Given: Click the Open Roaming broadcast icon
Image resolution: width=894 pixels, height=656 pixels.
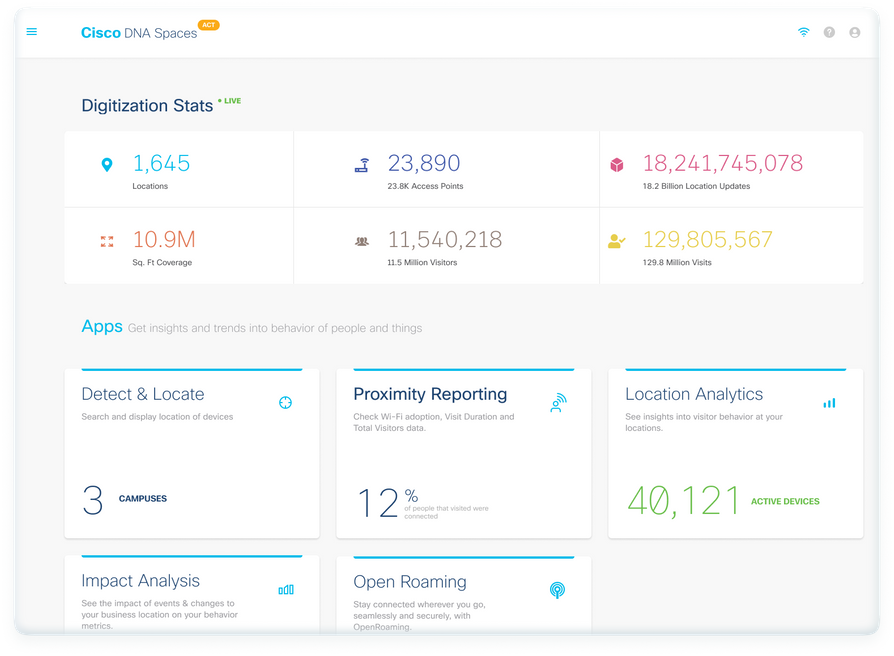Looking at the screenshot, I should point(558,589).
